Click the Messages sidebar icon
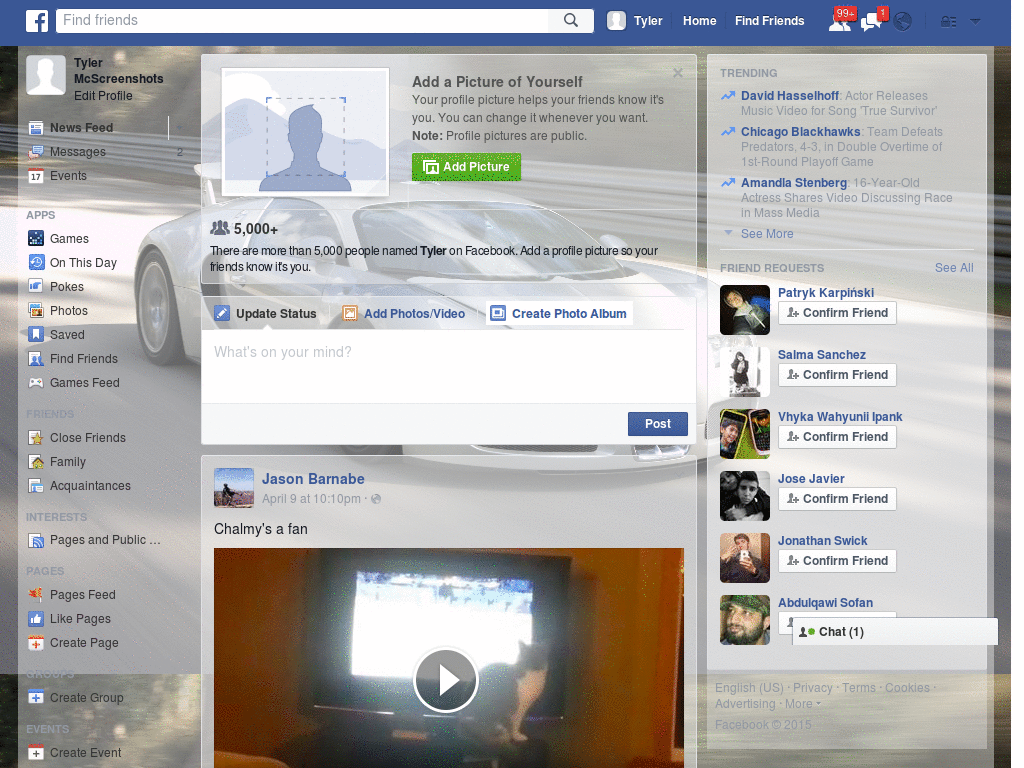Screen dimensions: 1024x768 pos(36,152)
